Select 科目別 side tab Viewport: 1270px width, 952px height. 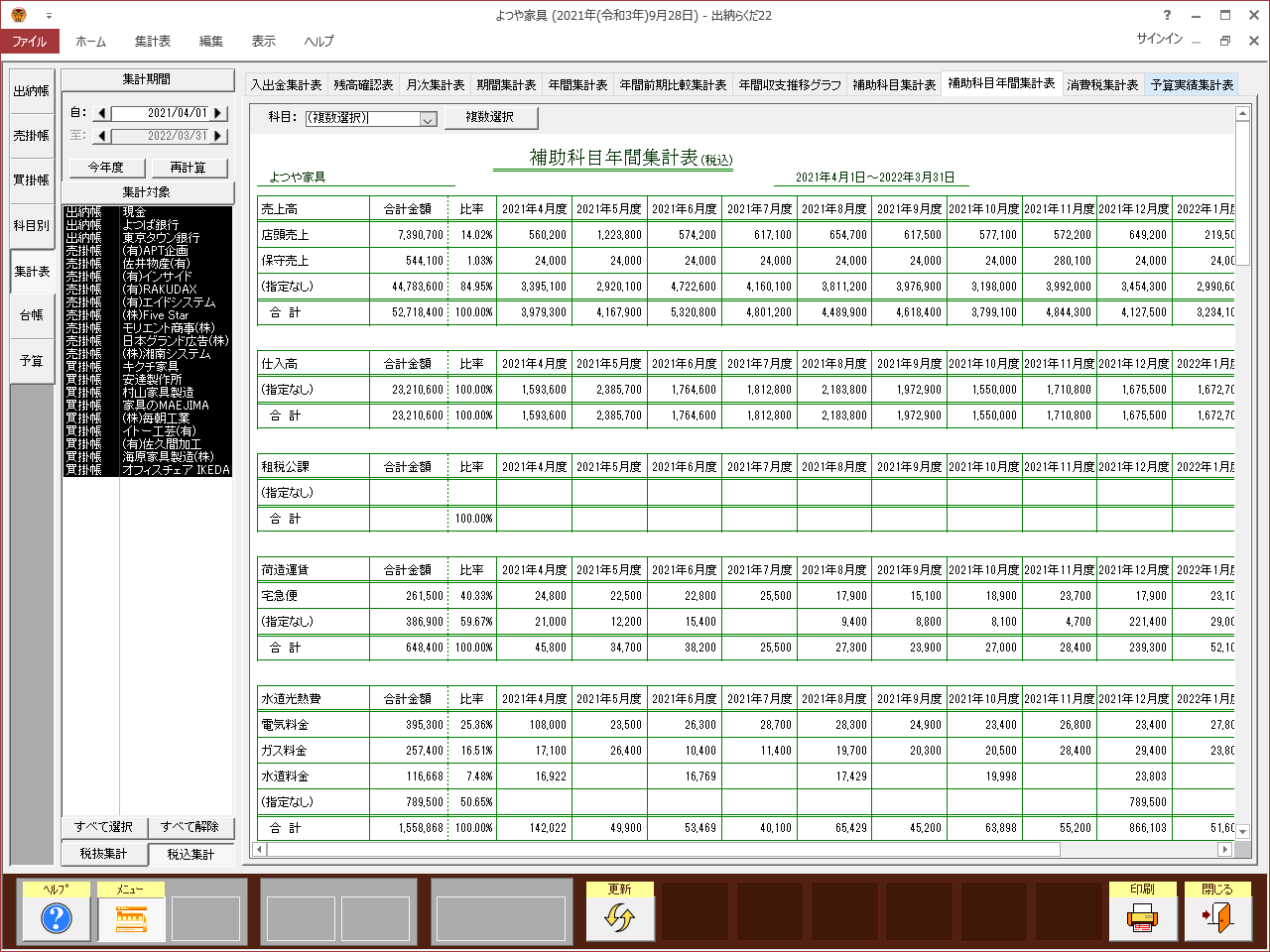click(x=32, y=226)
